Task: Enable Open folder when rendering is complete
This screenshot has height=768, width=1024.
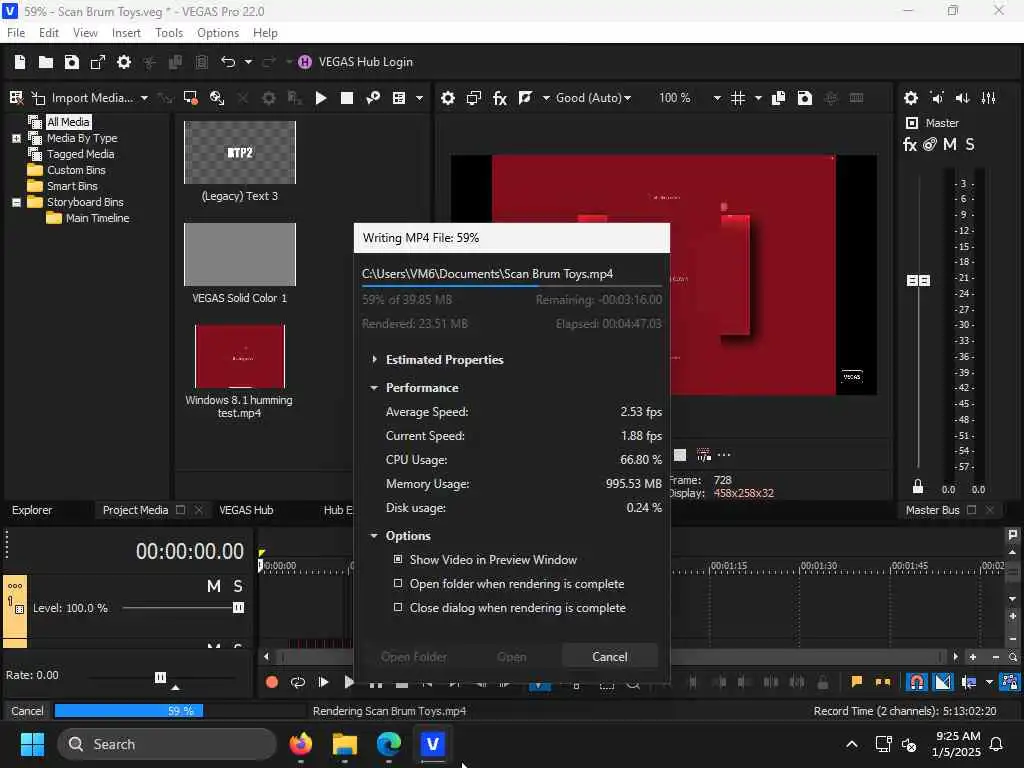Action: (398, 583)
